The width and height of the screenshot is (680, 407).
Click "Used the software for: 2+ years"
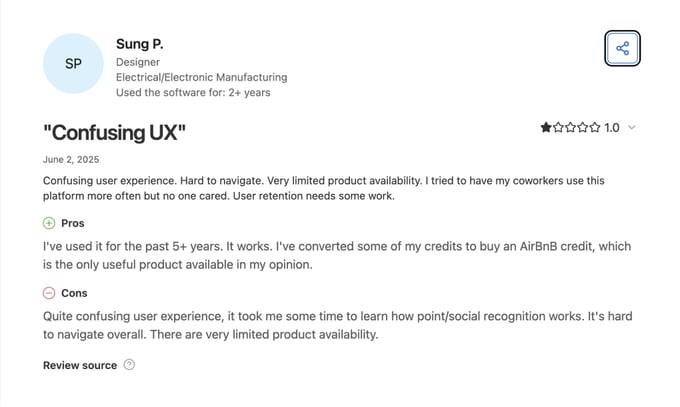(193, 93)
